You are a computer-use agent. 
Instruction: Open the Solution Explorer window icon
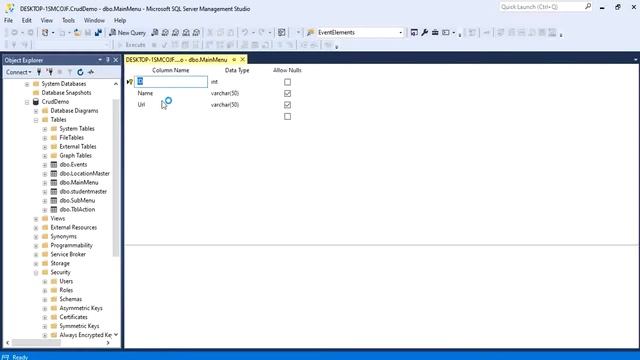(x=414, y=33)
